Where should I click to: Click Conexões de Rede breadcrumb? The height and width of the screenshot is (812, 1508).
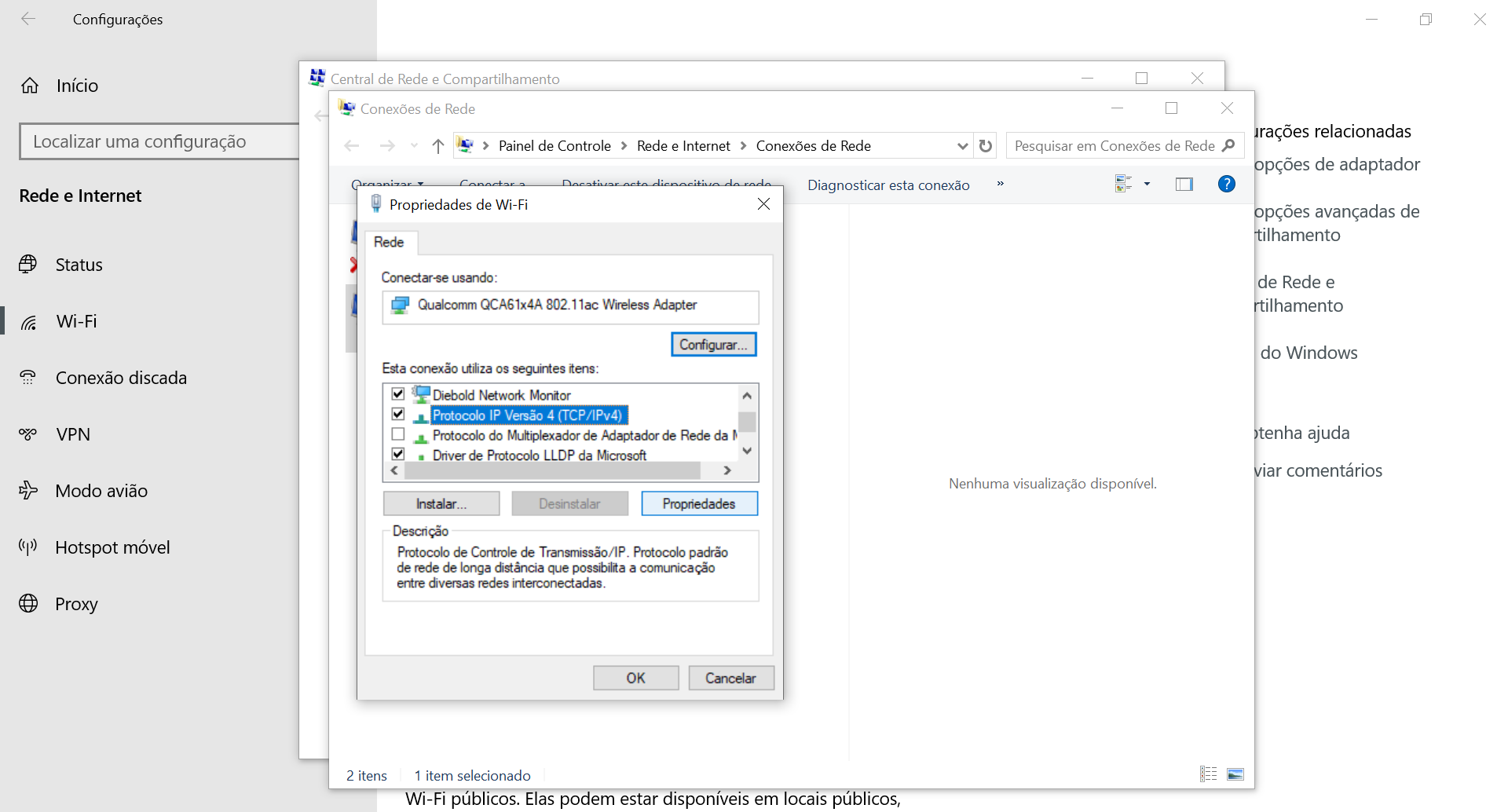point(813,146)
